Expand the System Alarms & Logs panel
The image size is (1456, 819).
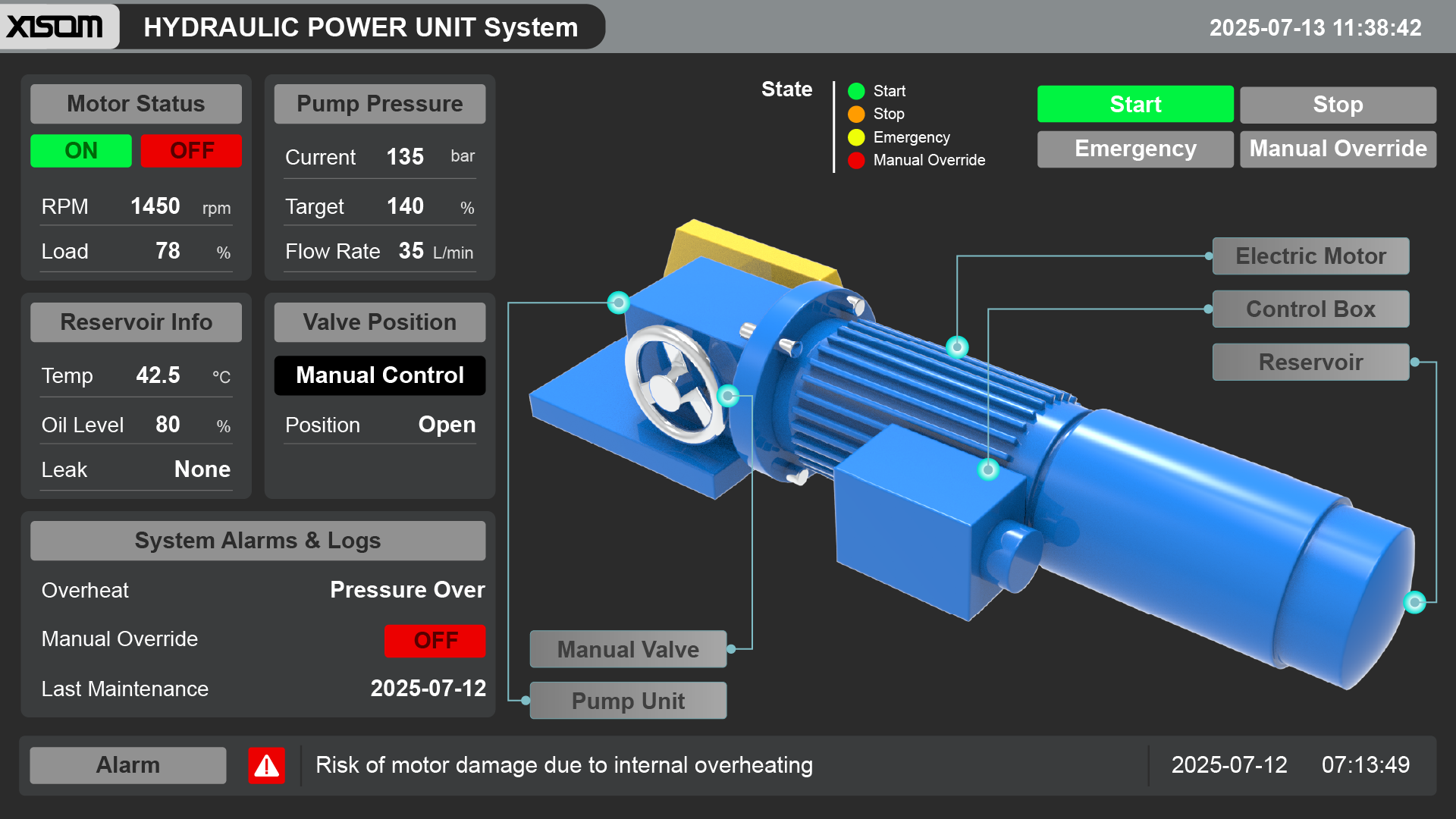257,540
